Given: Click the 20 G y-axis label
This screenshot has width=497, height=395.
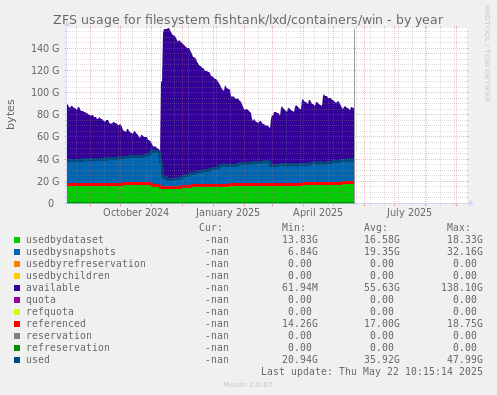Looking at the screenshot, I should (x=48, y=181).
